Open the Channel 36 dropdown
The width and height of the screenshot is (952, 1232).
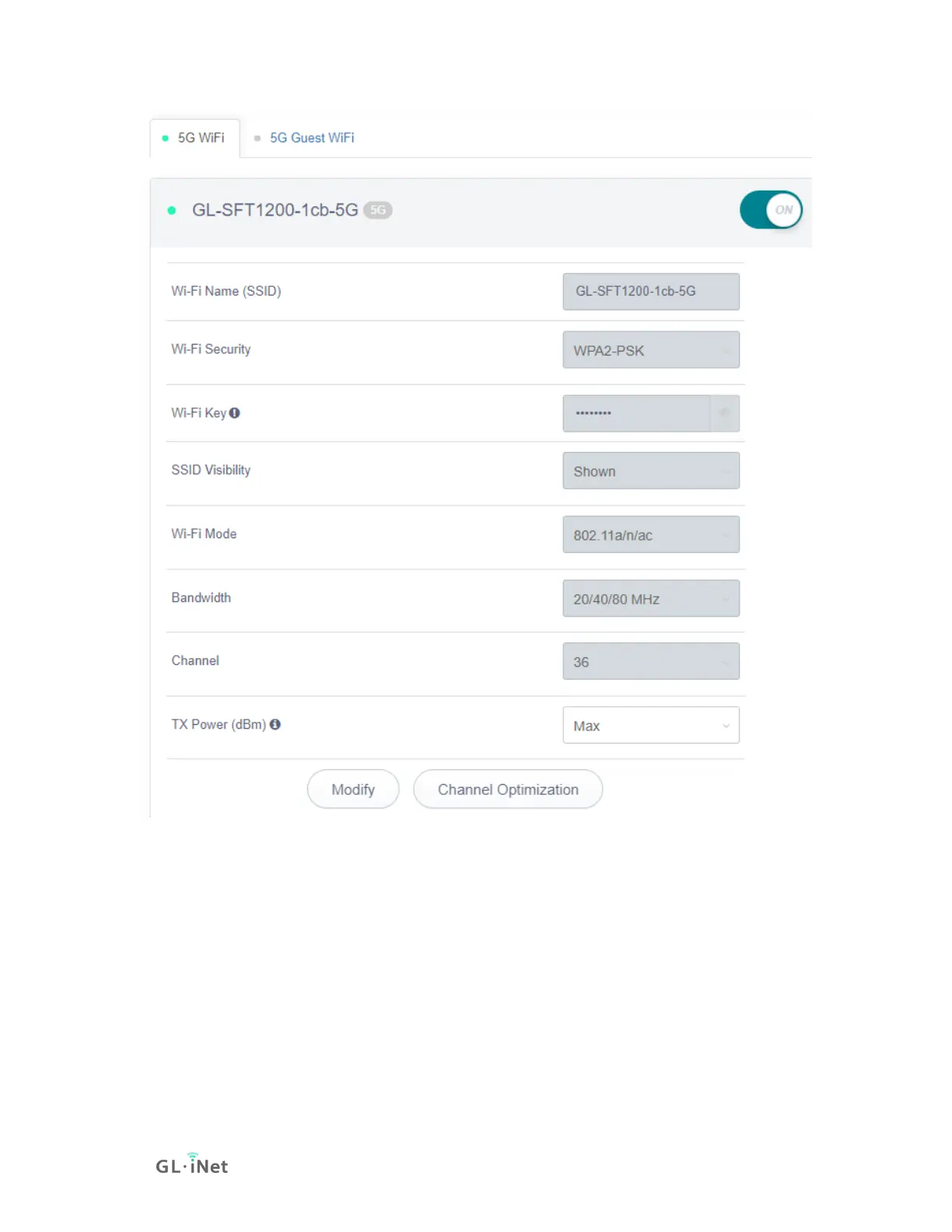(651, 661)
